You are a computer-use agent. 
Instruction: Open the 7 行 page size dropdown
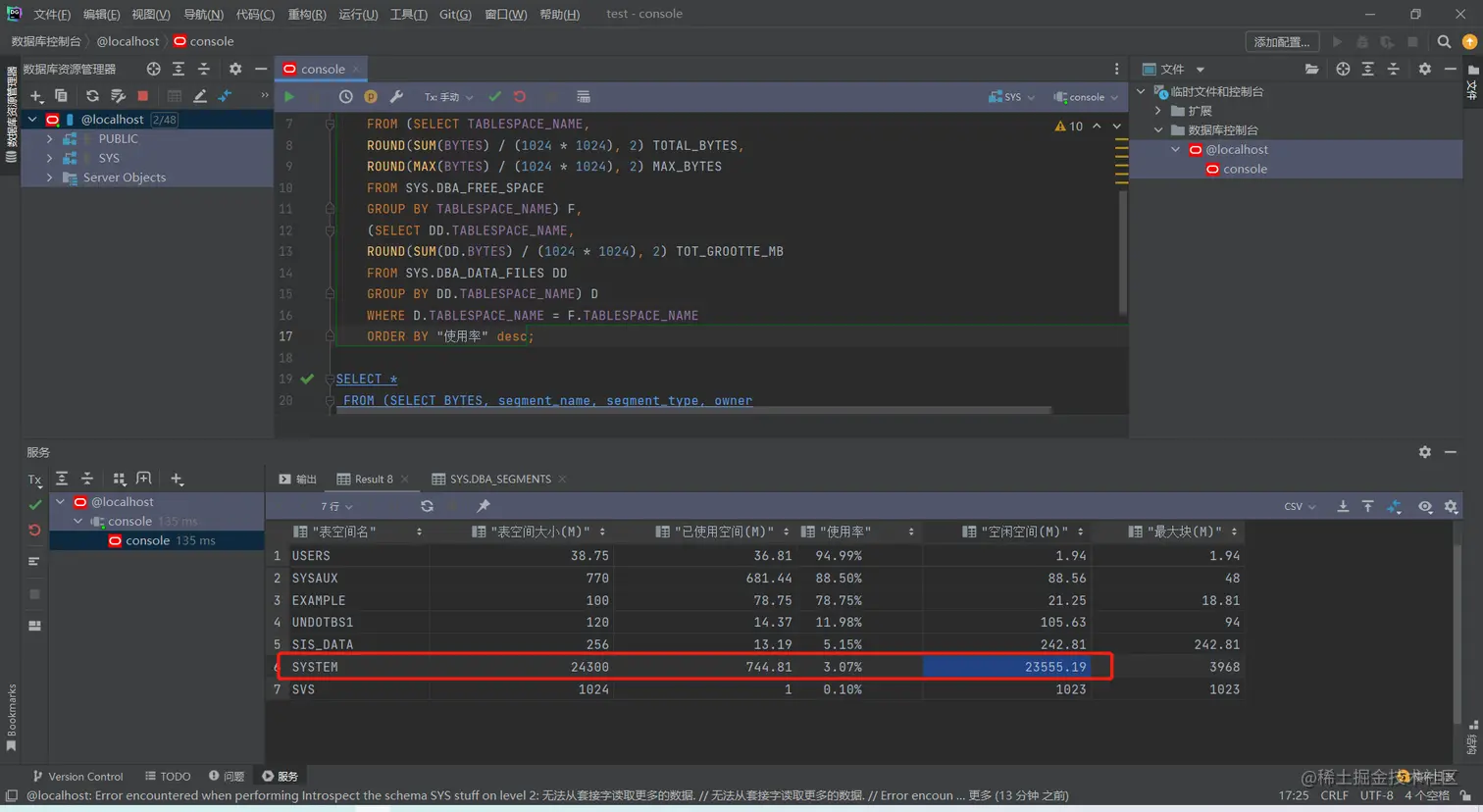(336, 507)
